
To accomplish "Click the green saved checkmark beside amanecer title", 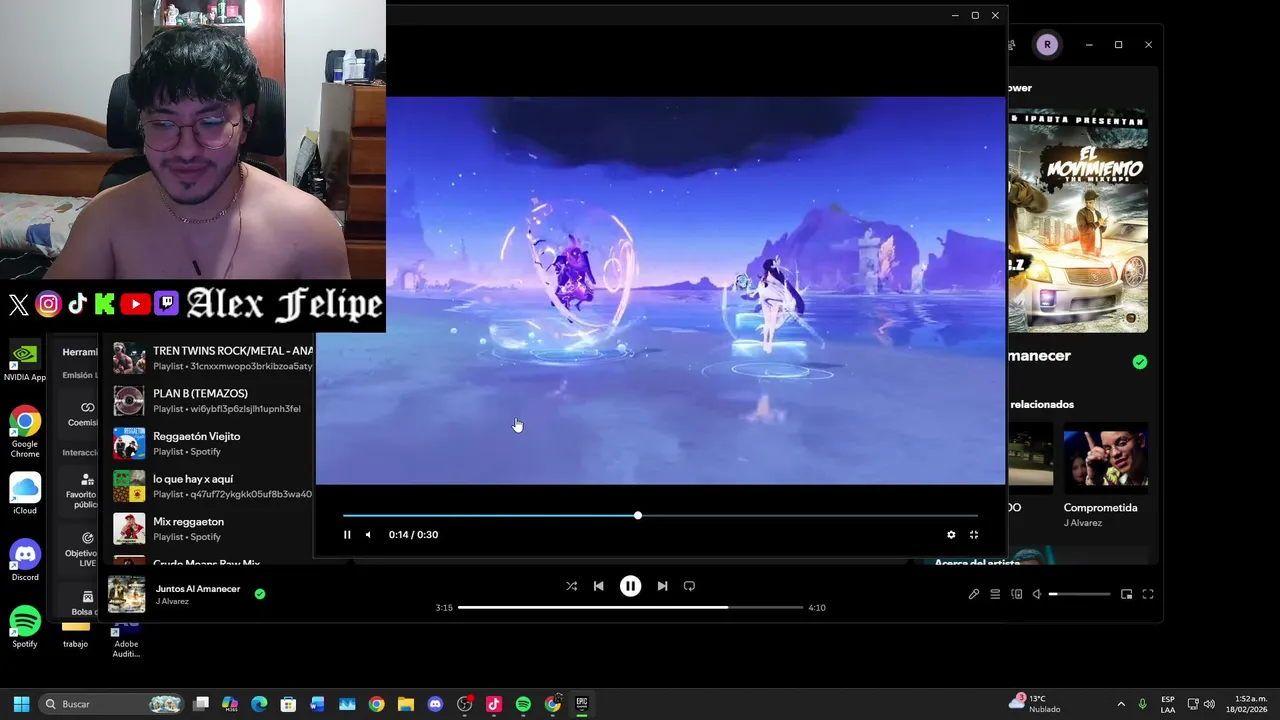I will 1140,362.
